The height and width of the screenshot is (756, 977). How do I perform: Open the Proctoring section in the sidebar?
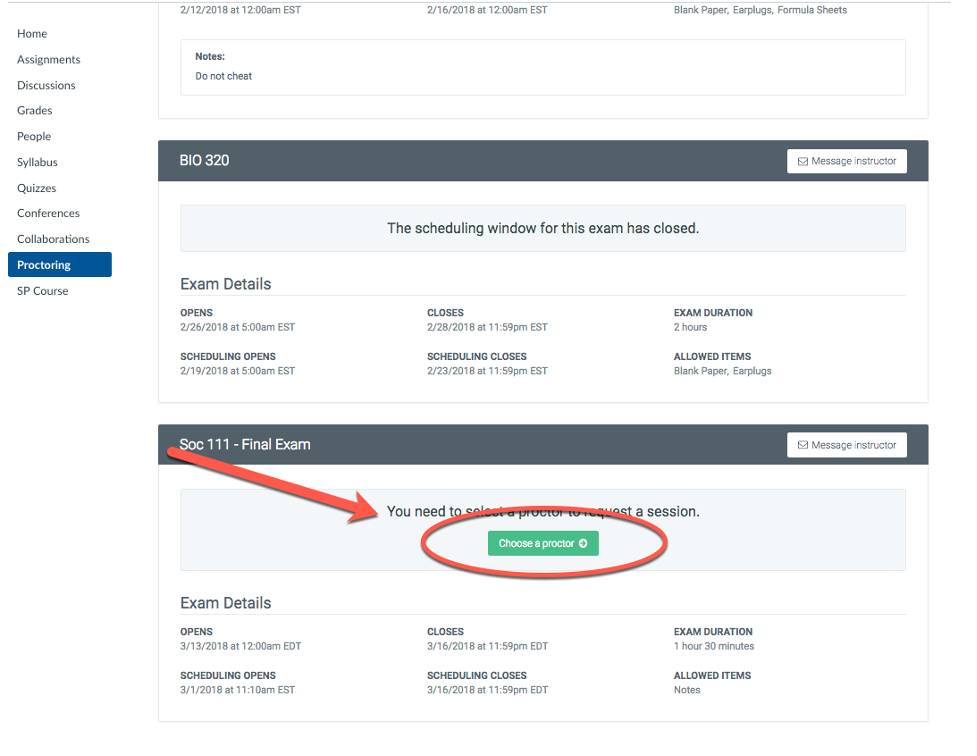44,264
